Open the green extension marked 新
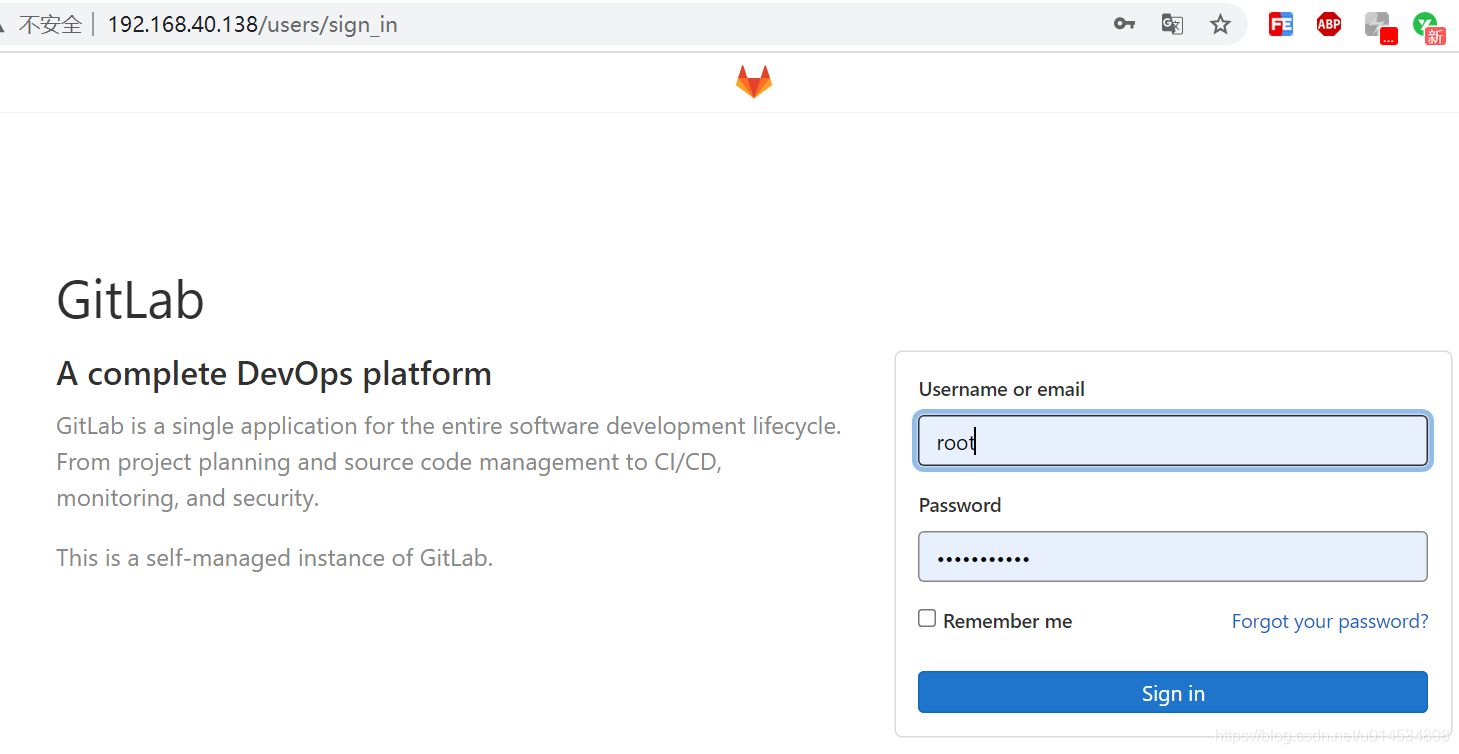Viewport: 1459px width, 754px height. click(x=1427, y=26)
